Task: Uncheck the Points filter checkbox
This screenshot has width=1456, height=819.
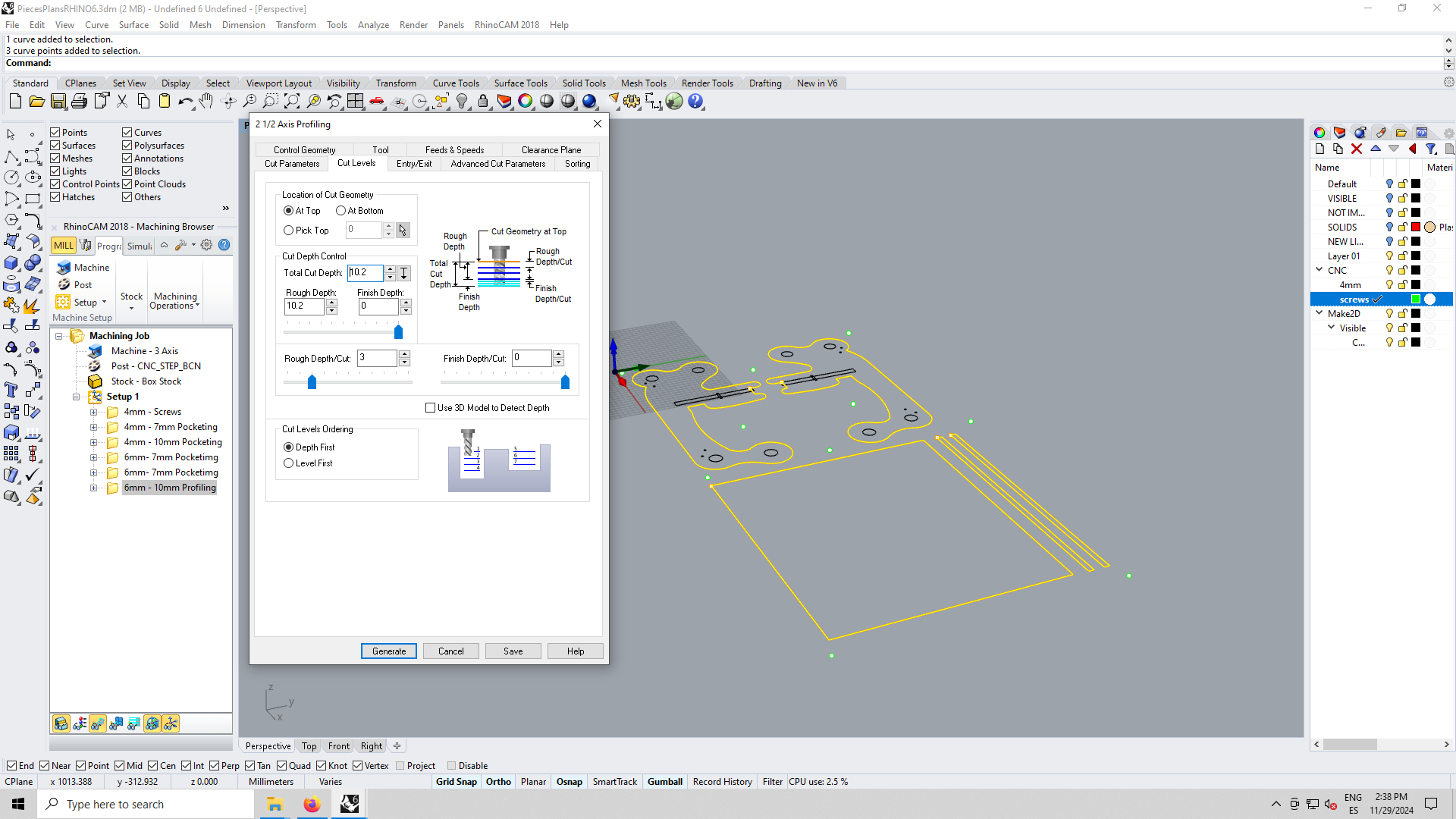Action: click(55, 133)
